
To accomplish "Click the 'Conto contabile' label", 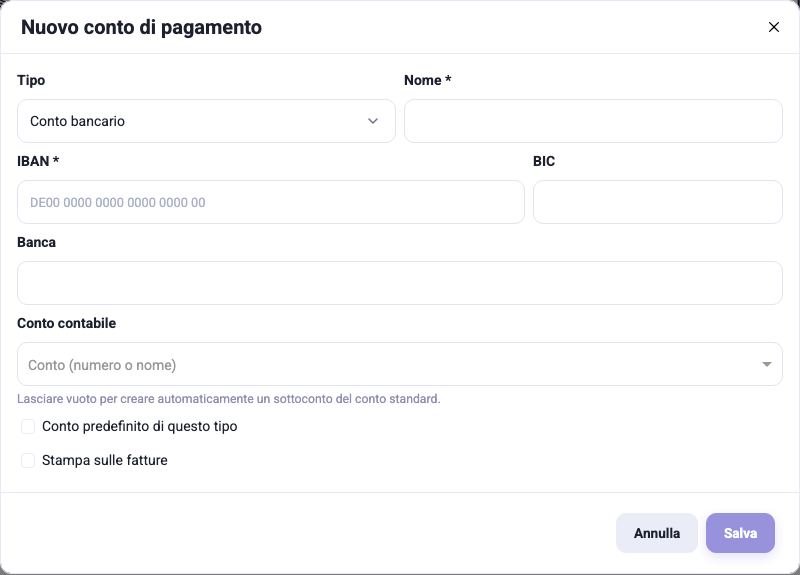I will pos(66,323).
